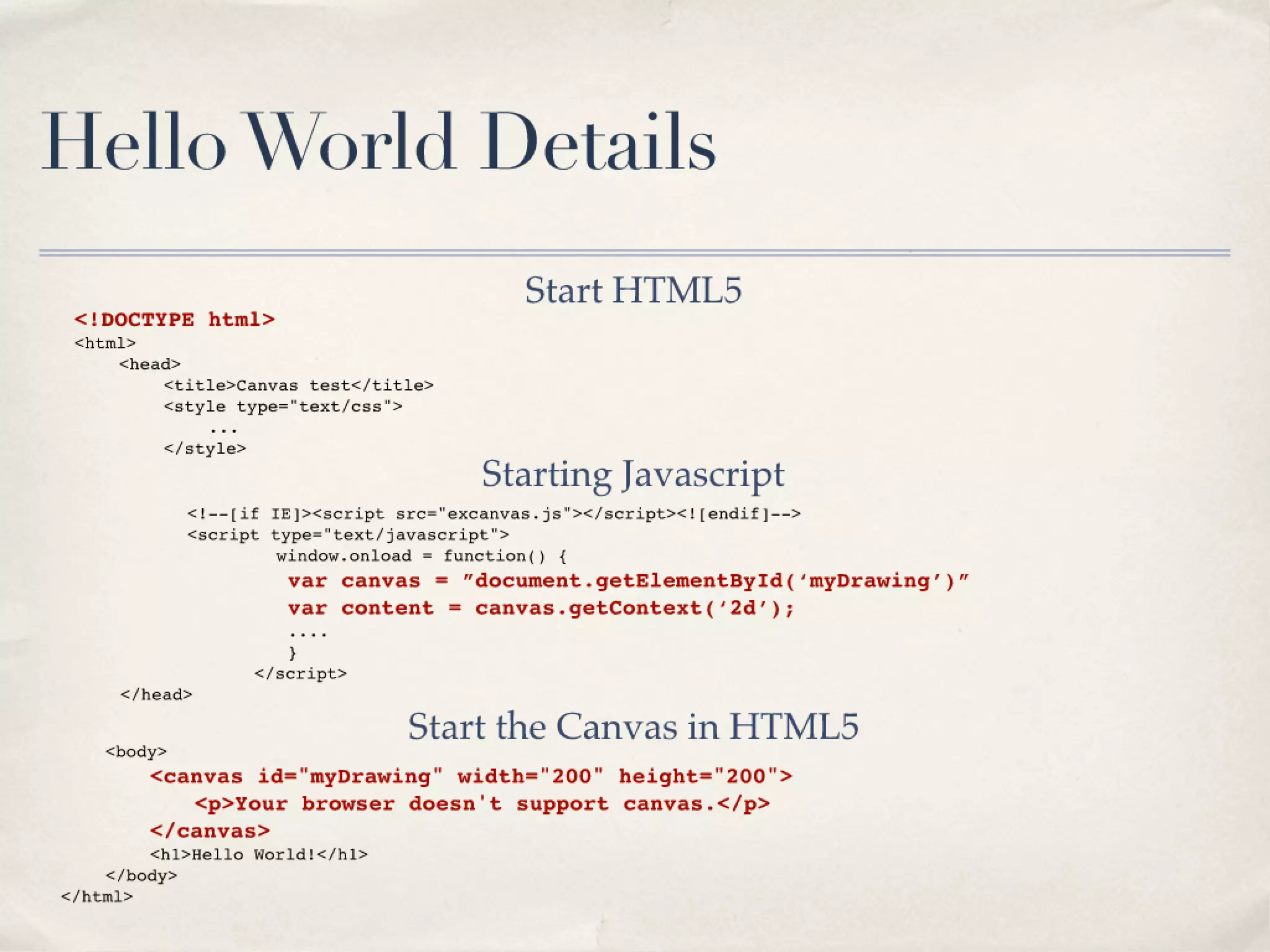Click the var content getContext line
Screen dimensions: 1270x952
[x=541, y=608]
